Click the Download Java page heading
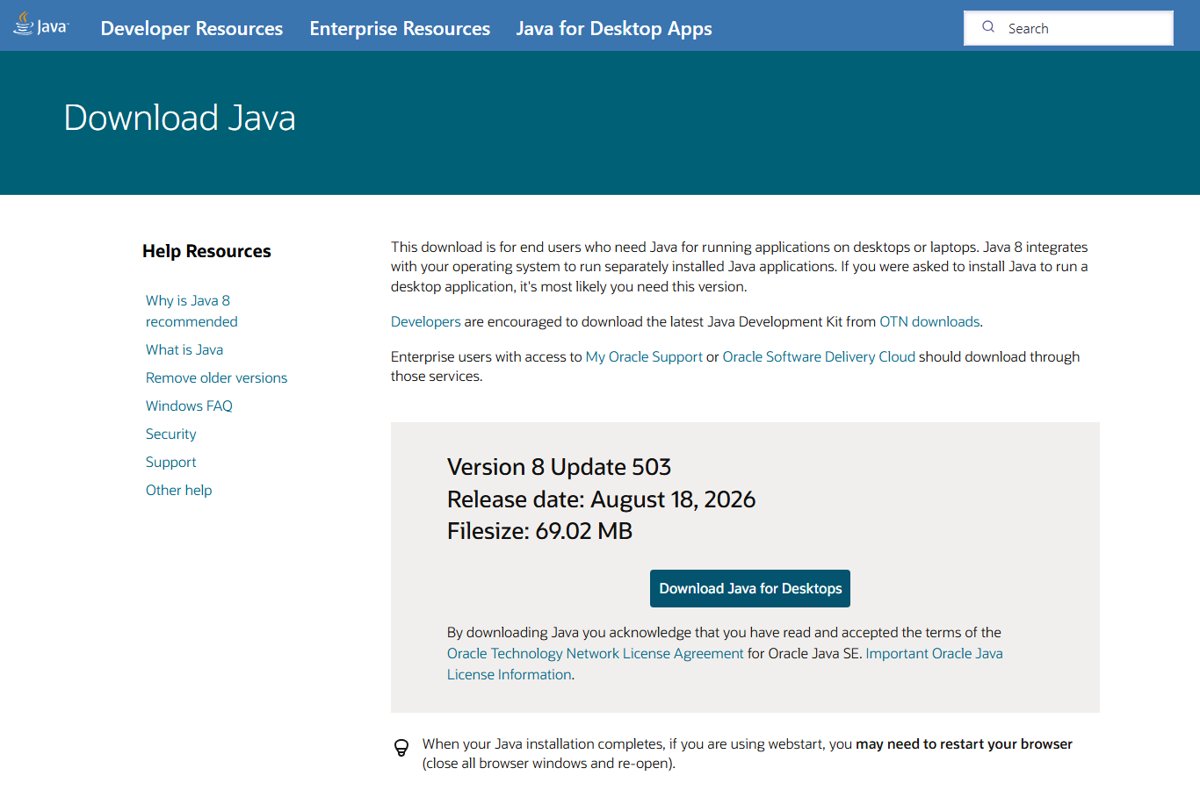Screen dimensions: 1200x790 (x=180, y=118)
